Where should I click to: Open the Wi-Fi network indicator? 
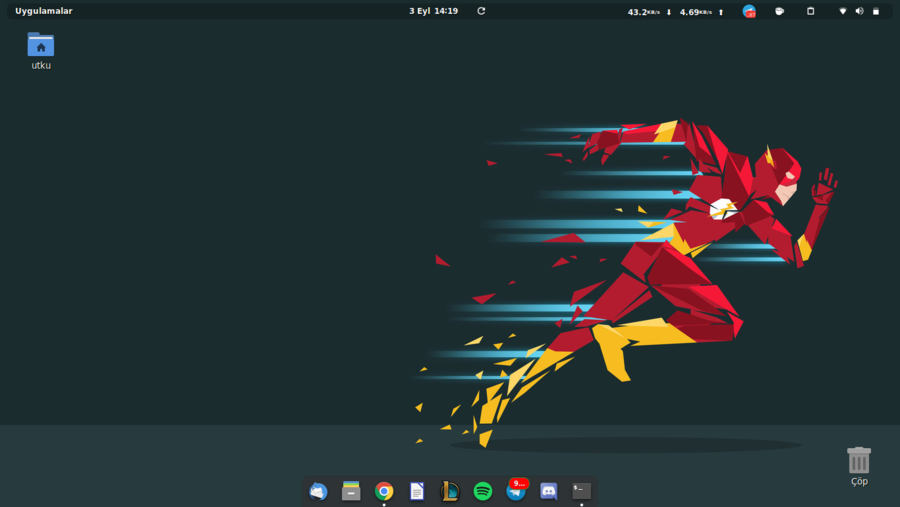pyautogui.click(x=843, y=12)
